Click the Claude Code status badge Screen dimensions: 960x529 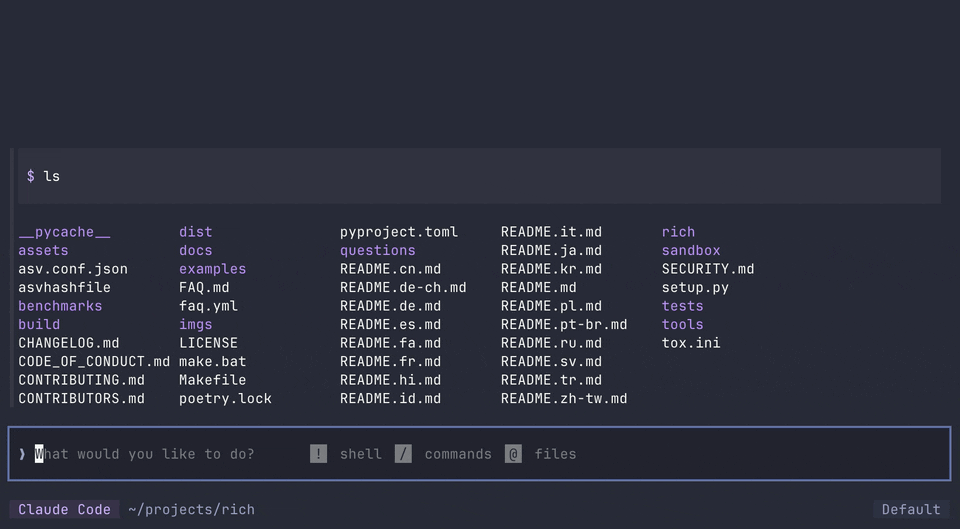click(x=64, y=509)
